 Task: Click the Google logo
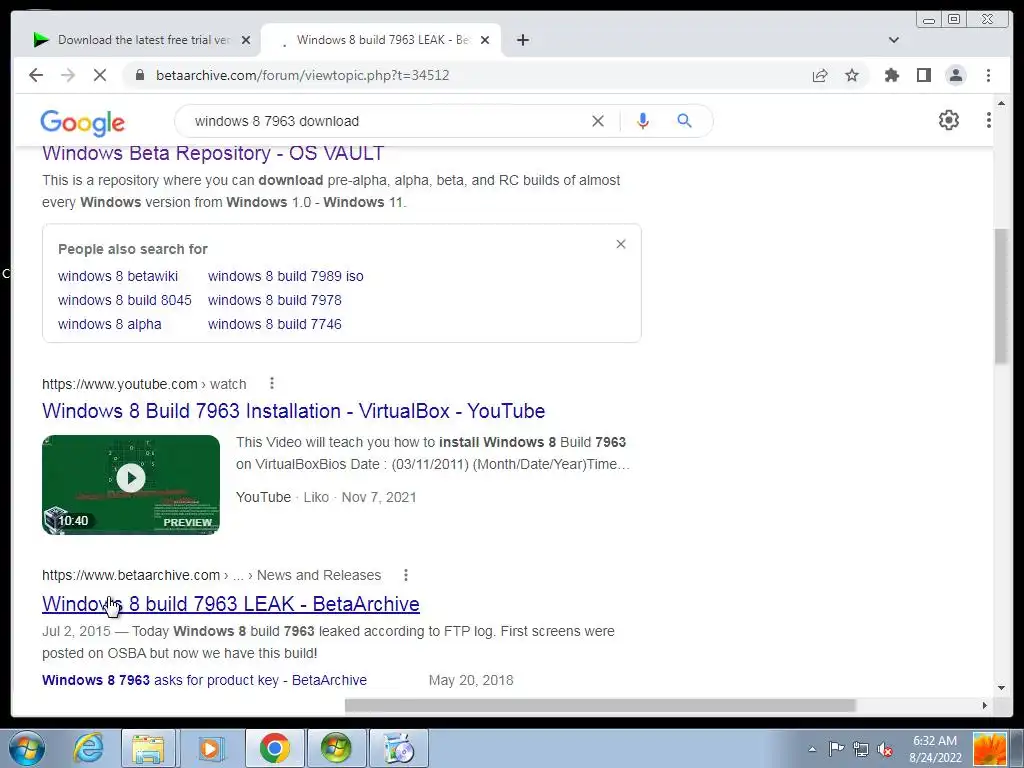click(x=82, y=122)
